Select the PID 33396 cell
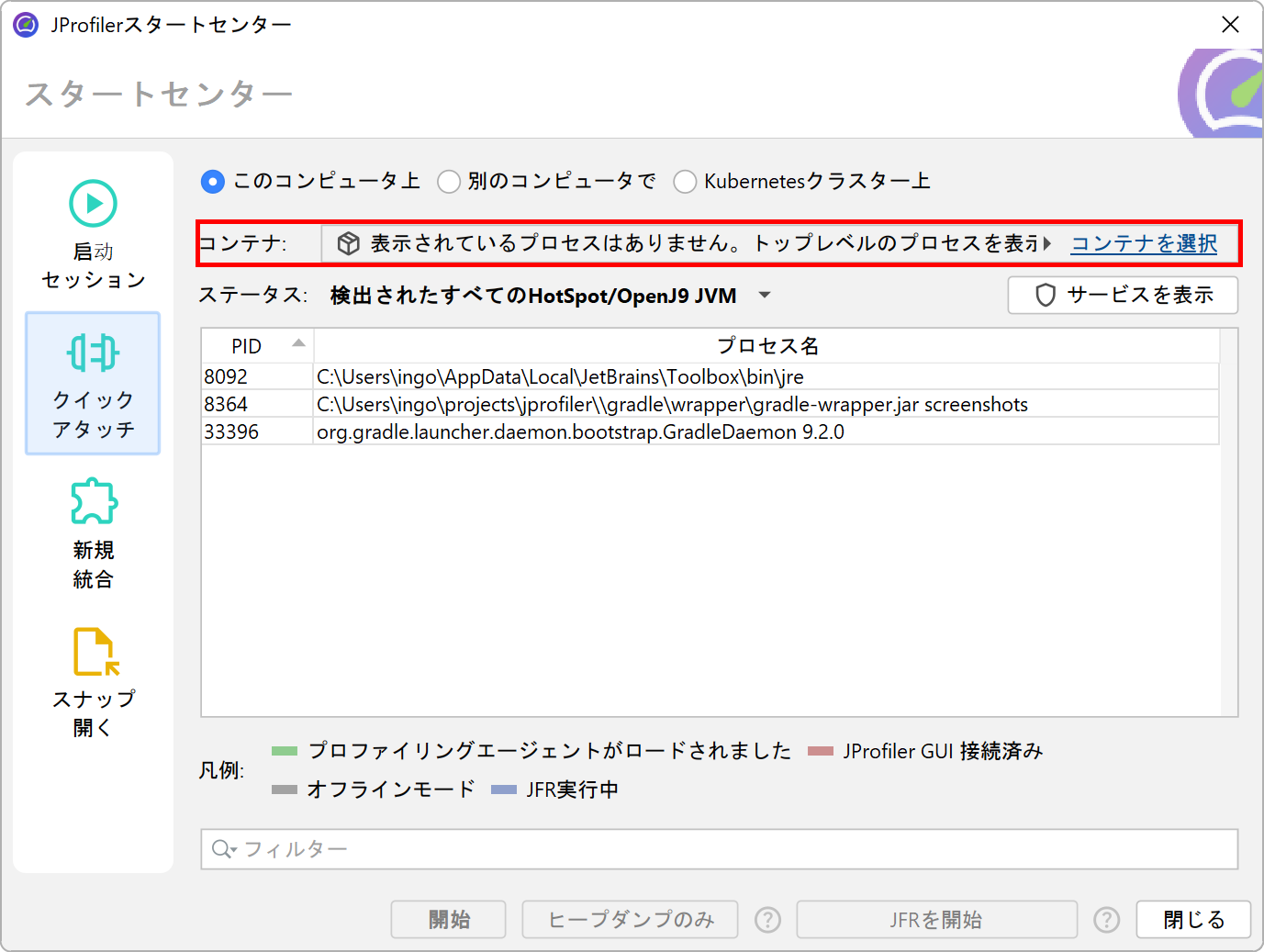The width and height of the screenshot is (1264, 952). [x=258, y=431]
